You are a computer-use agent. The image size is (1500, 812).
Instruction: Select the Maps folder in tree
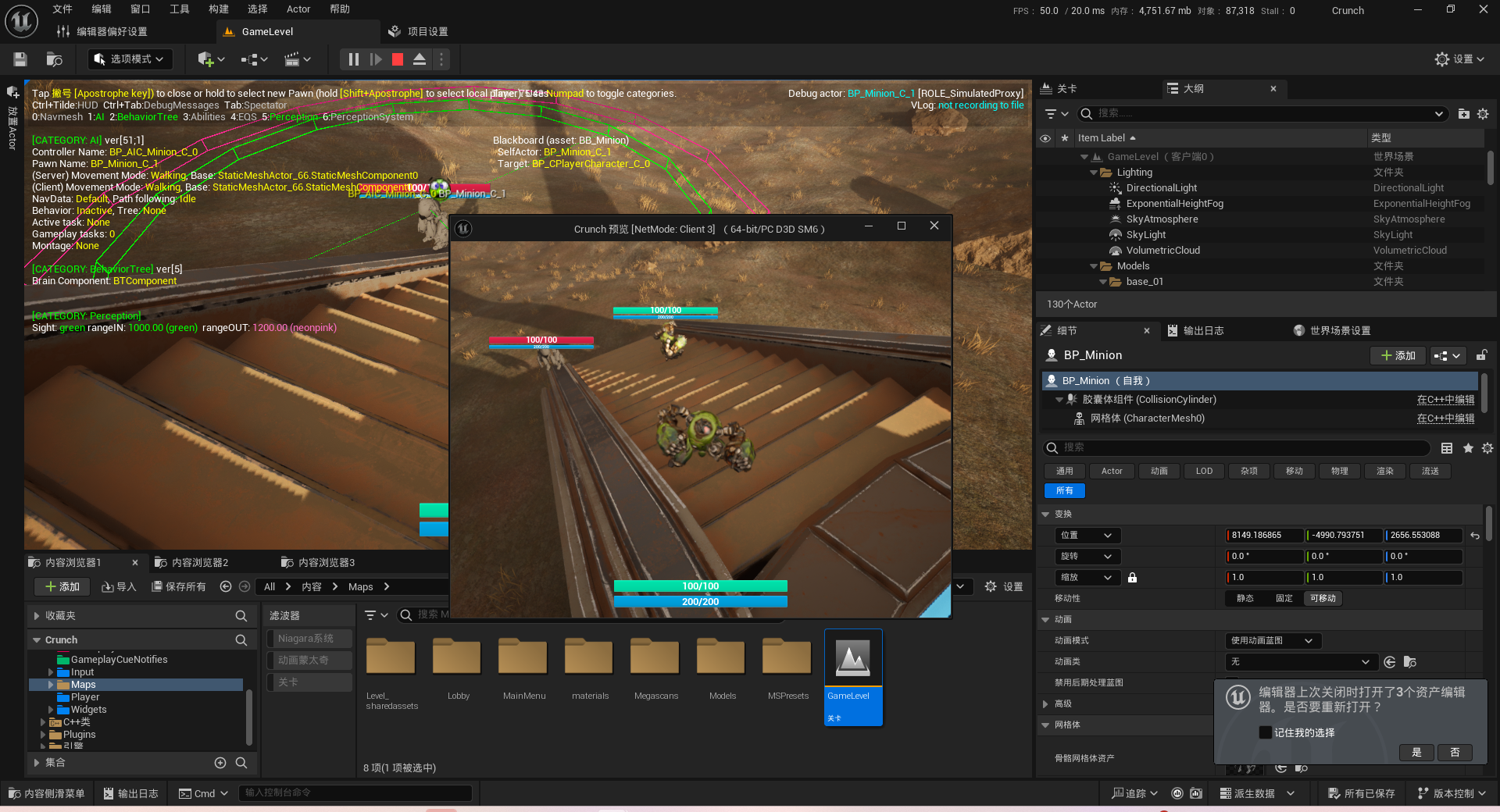(x=83, y=685)
